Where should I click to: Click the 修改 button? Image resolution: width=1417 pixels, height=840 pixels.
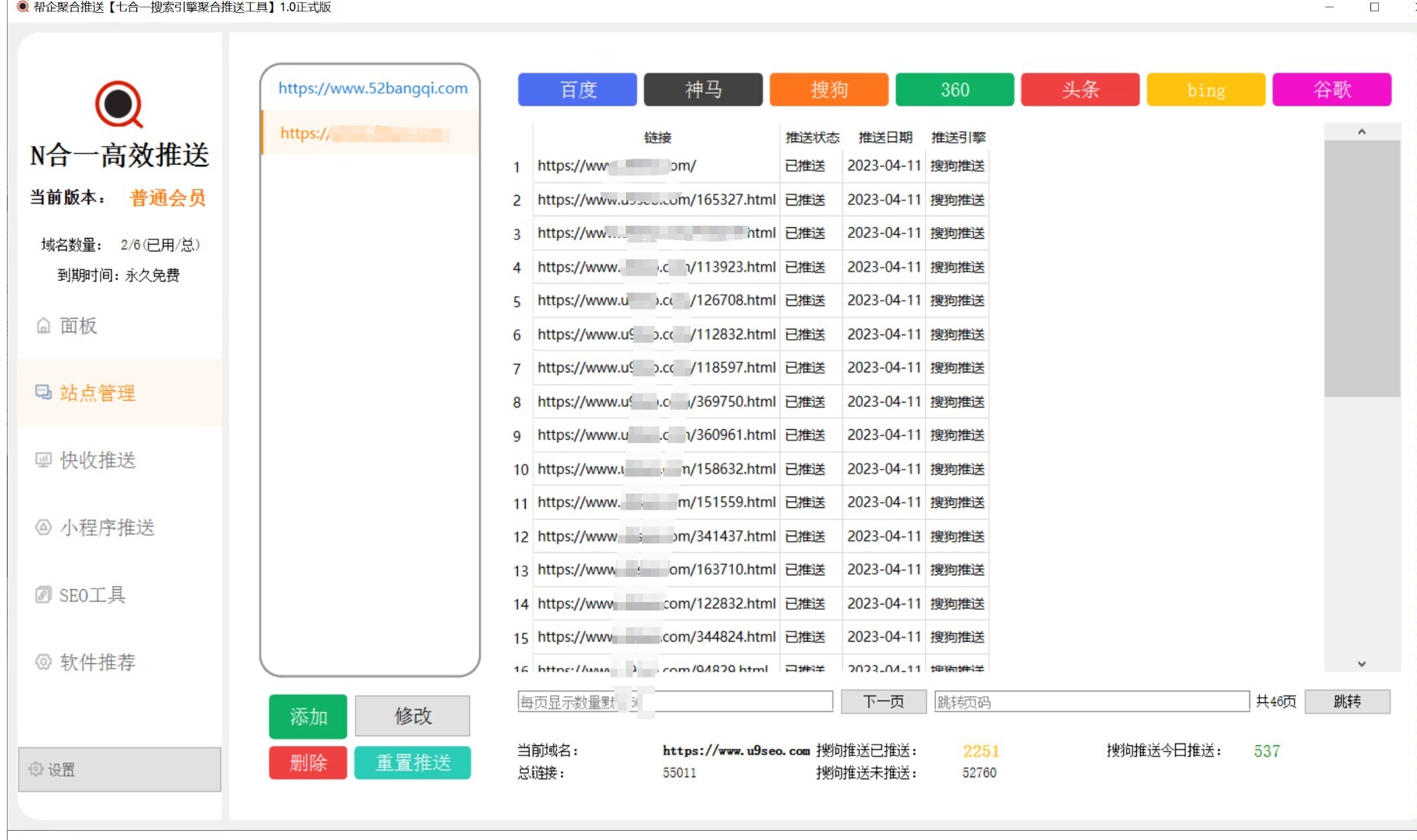412,716
